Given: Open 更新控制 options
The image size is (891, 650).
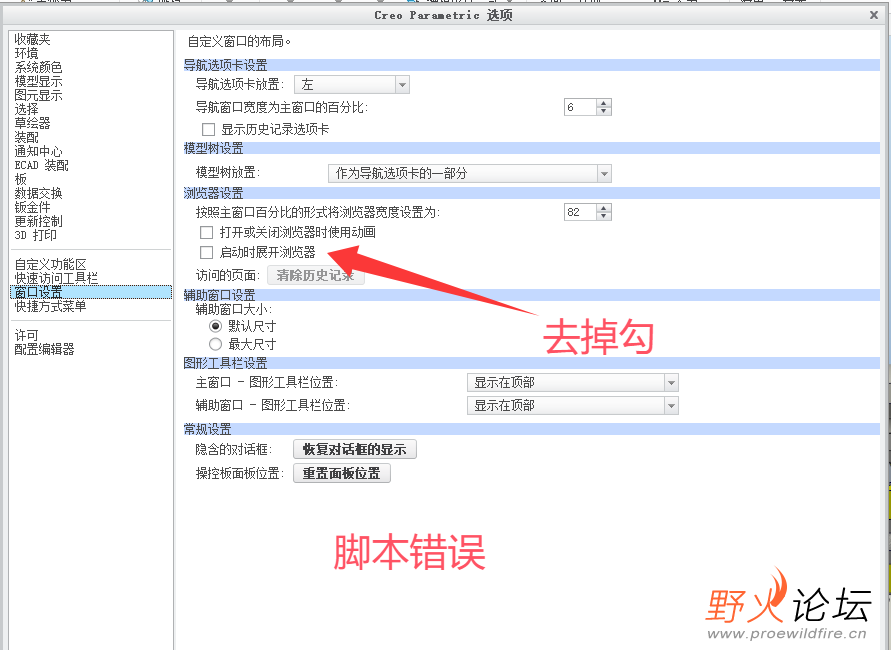Looking at the screenshot, I should click(x=38, y=221).
